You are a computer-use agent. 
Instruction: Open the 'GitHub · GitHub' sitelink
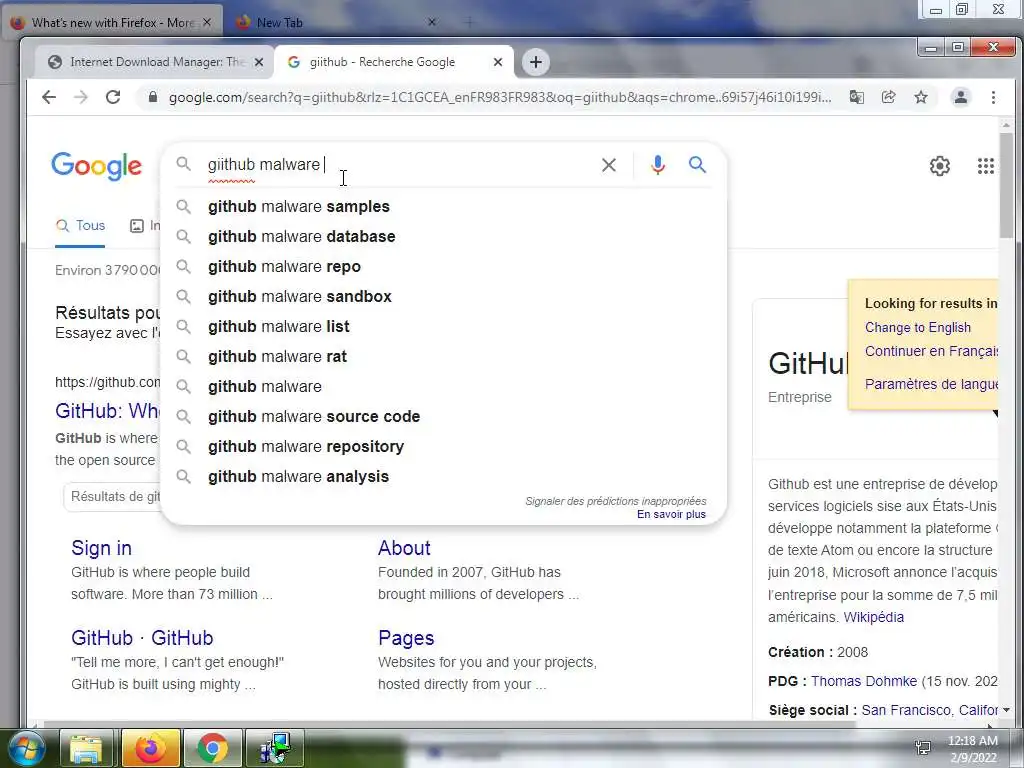point(142,638)
